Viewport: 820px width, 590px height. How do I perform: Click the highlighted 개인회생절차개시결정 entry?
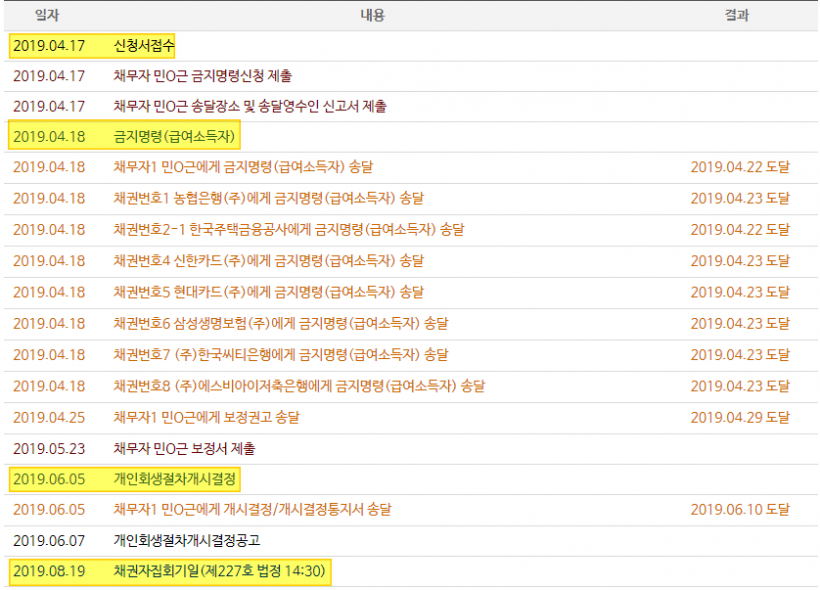click(175, 479)
